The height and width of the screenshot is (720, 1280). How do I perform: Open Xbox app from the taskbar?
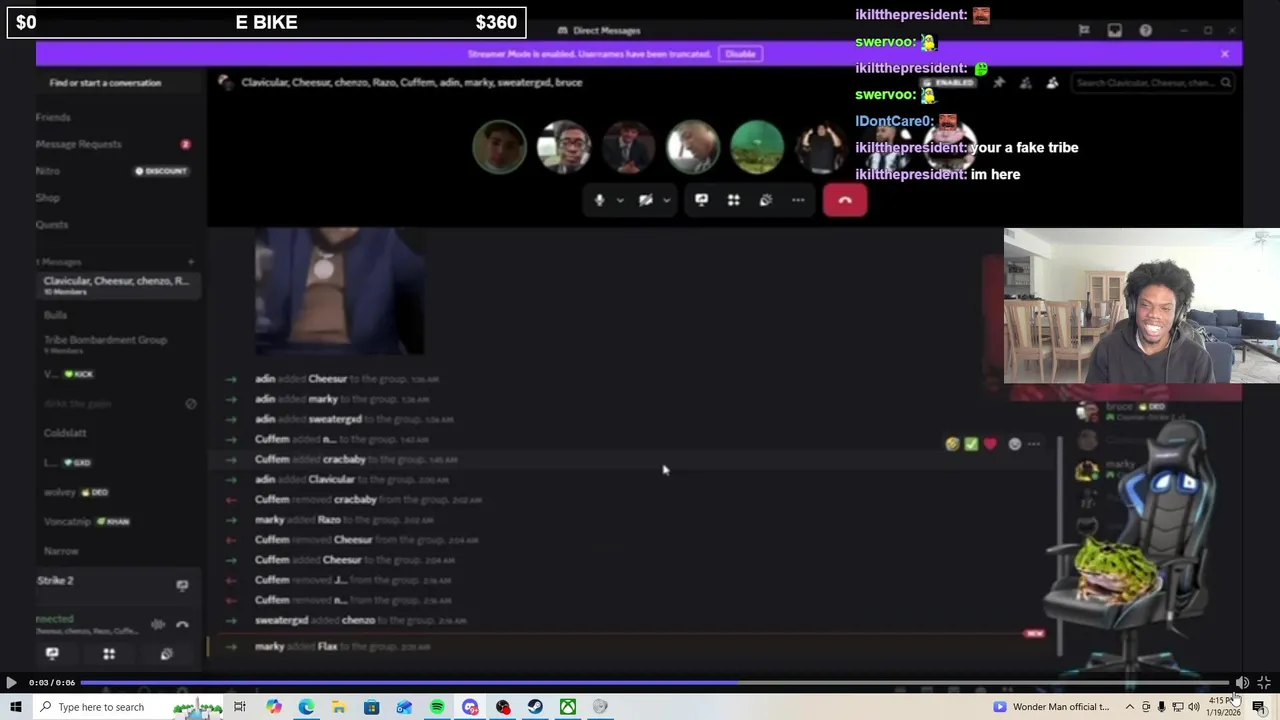(x=568, y=707)
